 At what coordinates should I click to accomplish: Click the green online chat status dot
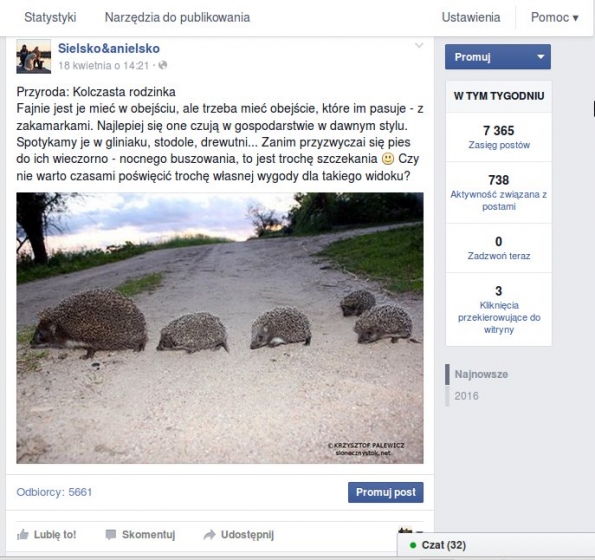coord(413,545)
